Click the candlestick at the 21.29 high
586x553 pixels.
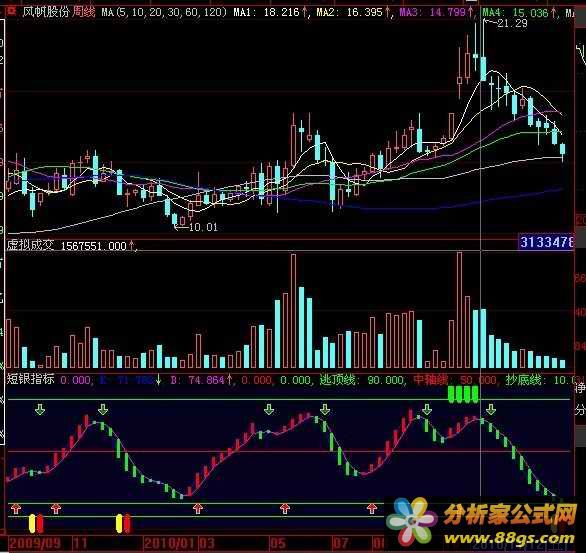[x=483, y=49]
